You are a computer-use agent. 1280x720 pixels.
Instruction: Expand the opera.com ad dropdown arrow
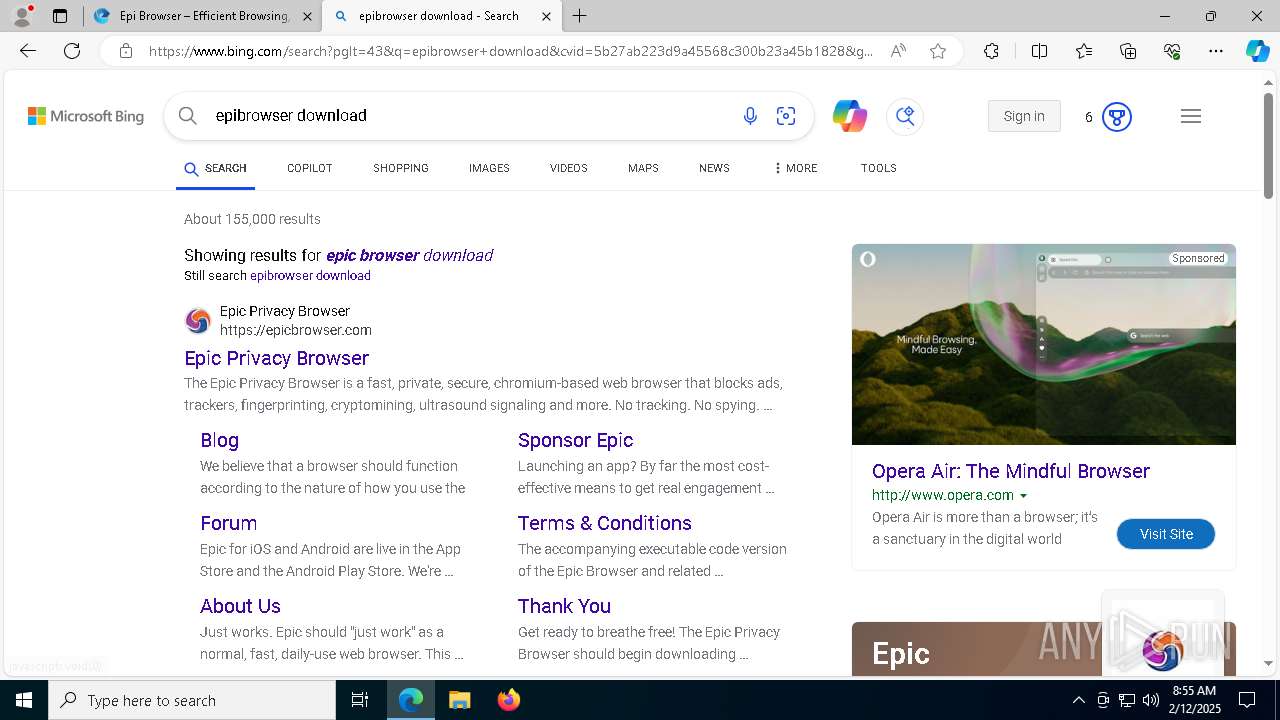click(1023, 496)
